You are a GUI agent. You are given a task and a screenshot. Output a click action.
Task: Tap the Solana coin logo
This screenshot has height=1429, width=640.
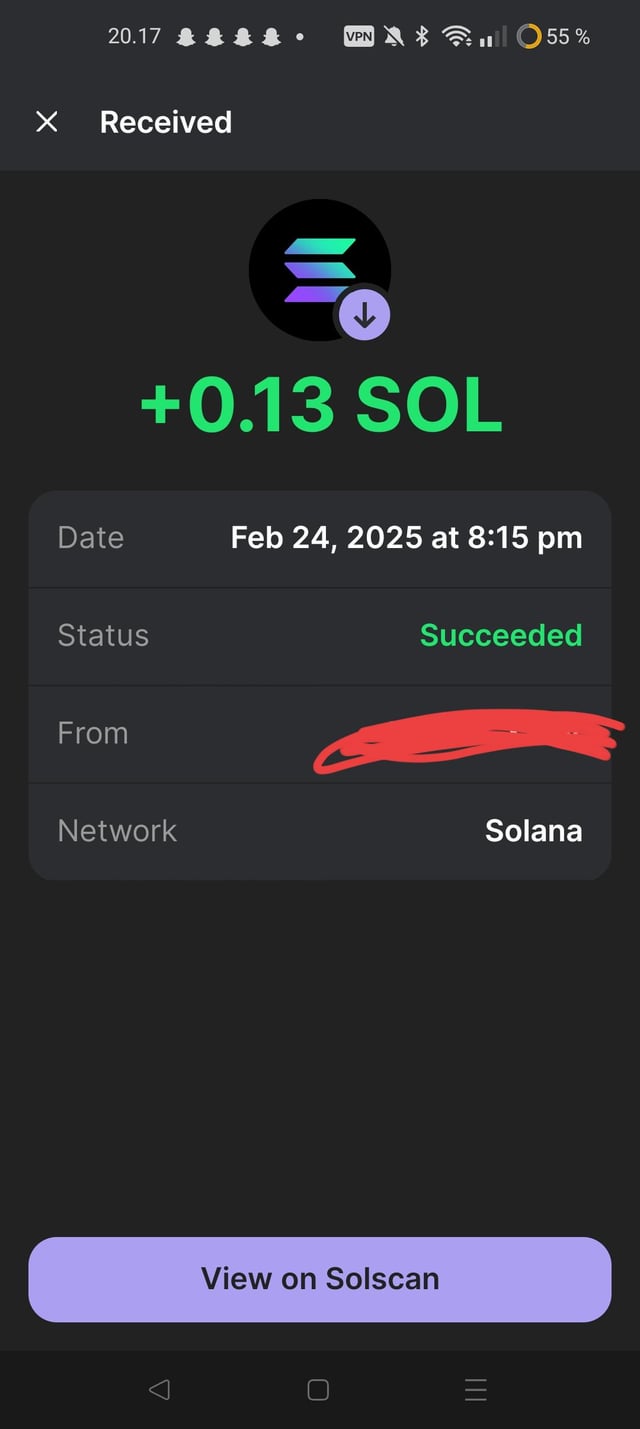point(316,268)
